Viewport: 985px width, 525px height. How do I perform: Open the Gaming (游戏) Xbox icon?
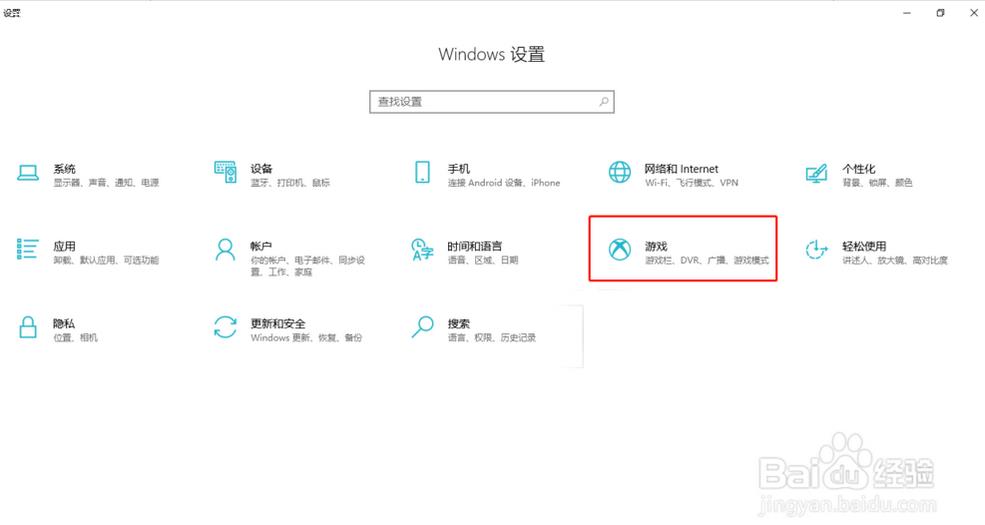pyautogui.click(x=619, y=249)
